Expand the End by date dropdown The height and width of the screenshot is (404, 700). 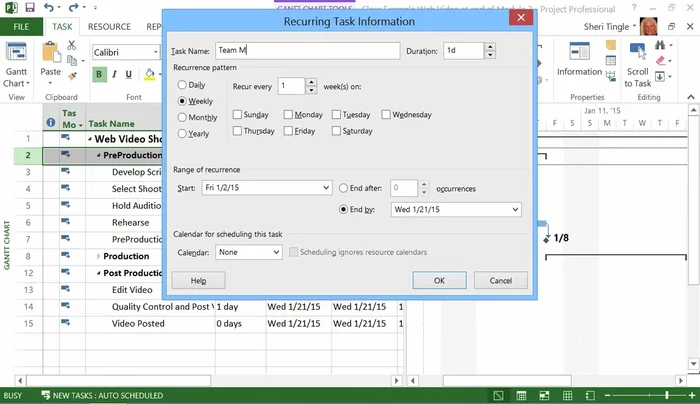point(514,210)
